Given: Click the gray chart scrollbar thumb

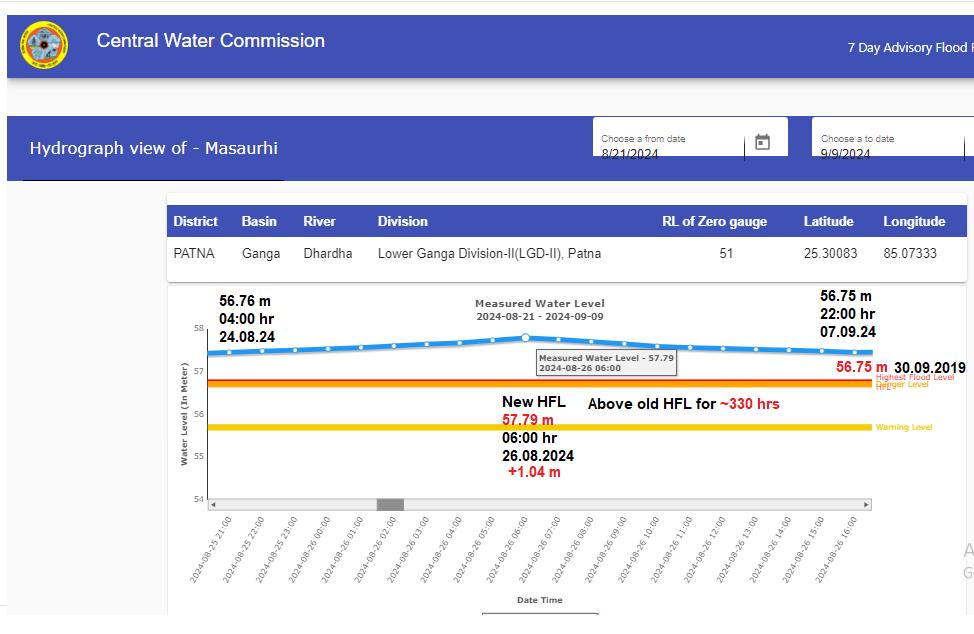Looking at the screenshot, I should click(x=390, y=505).
